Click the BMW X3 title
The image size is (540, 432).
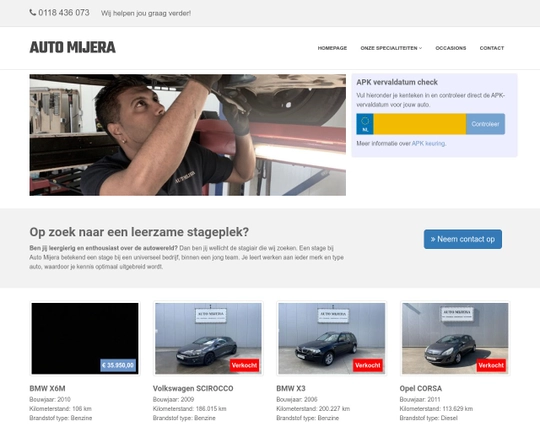point(291,389)
